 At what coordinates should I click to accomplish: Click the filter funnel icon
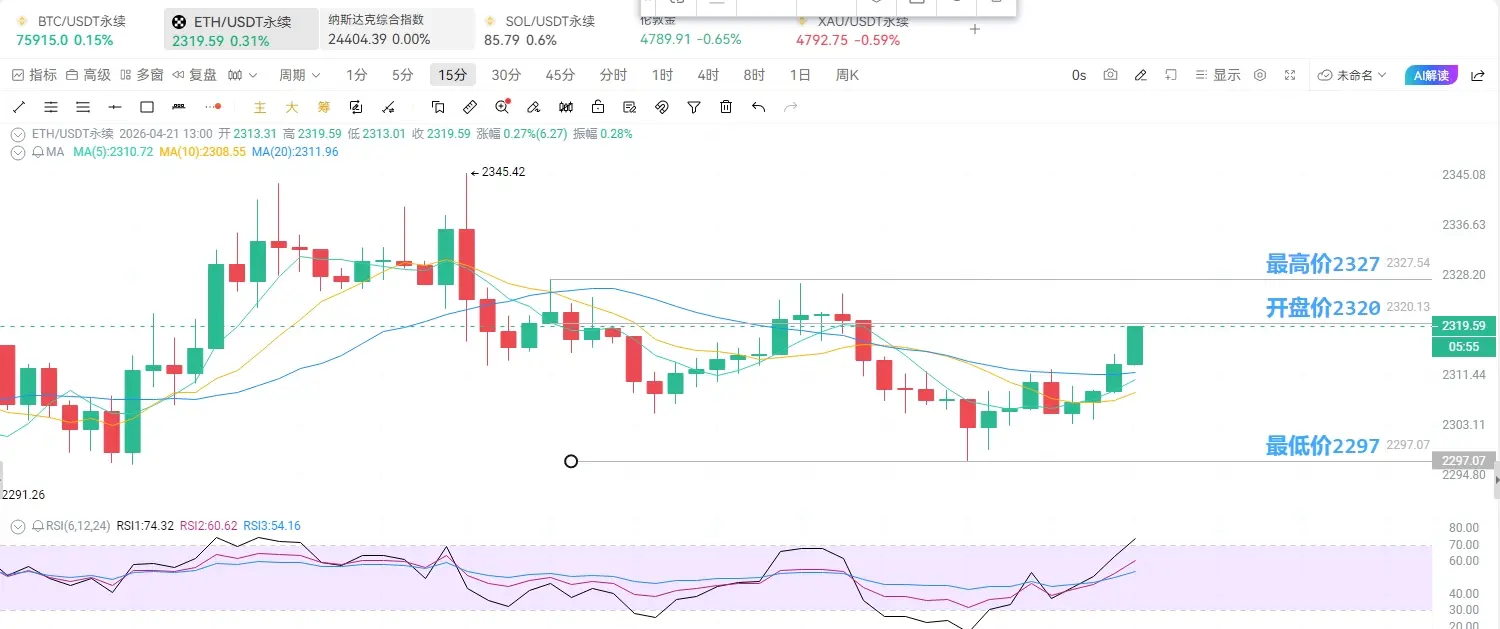pyautogui.click(x=694, y=107)
